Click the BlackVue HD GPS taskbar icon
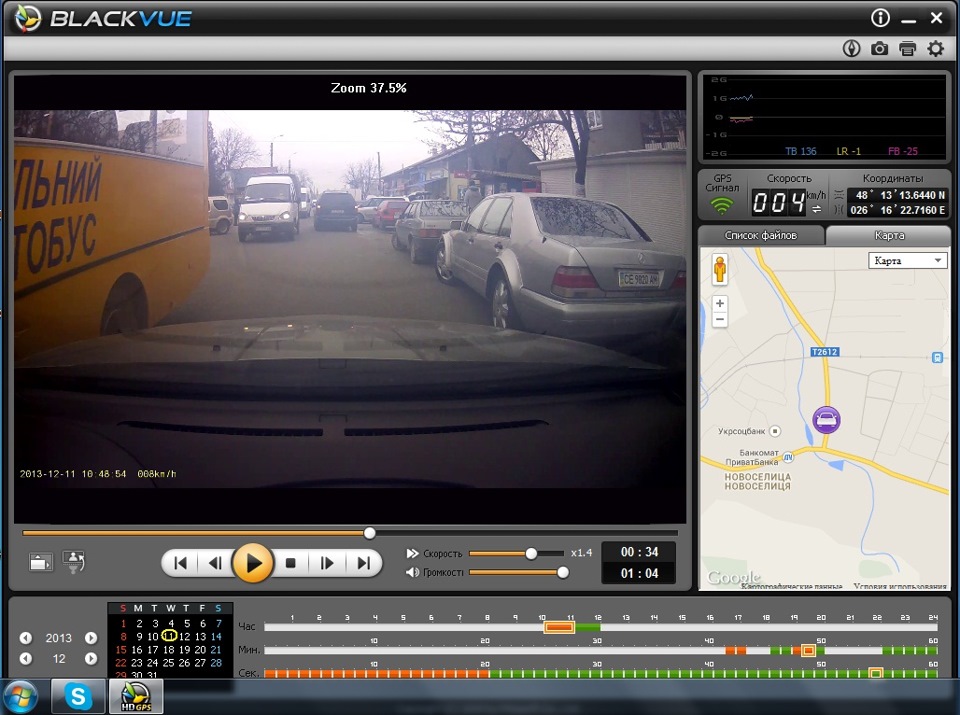960x715 pixels. coord(135,697)
